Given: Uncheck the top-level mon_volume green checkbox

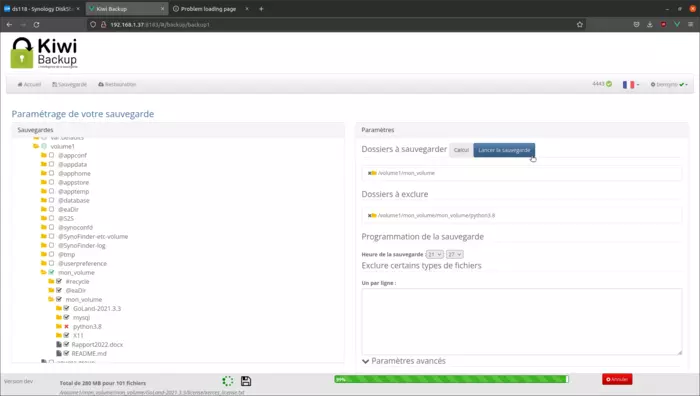Looking at the screenshot, I should [51, 272].
